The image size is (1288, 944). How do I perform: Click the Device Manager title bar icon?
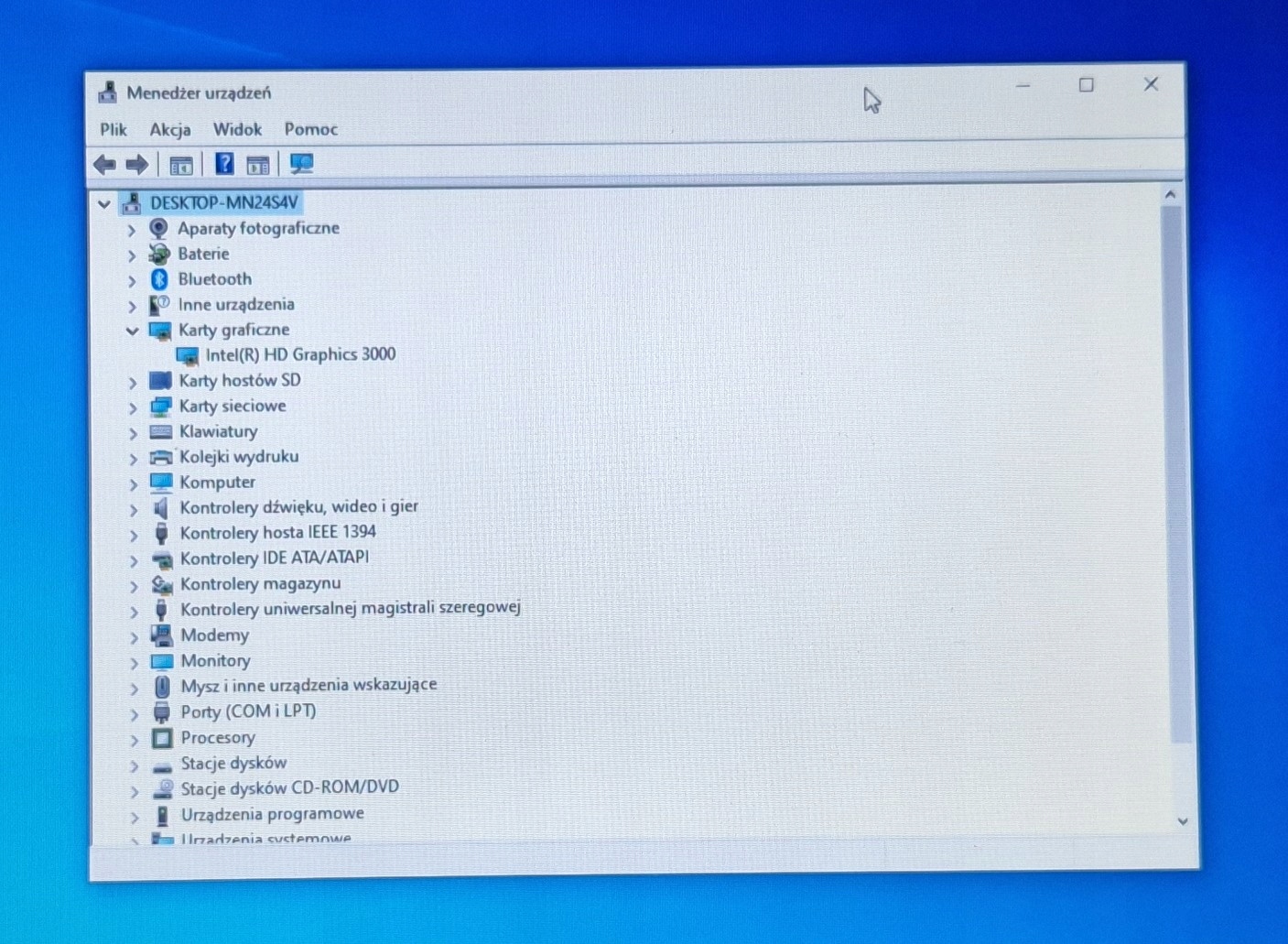[108, 92]
